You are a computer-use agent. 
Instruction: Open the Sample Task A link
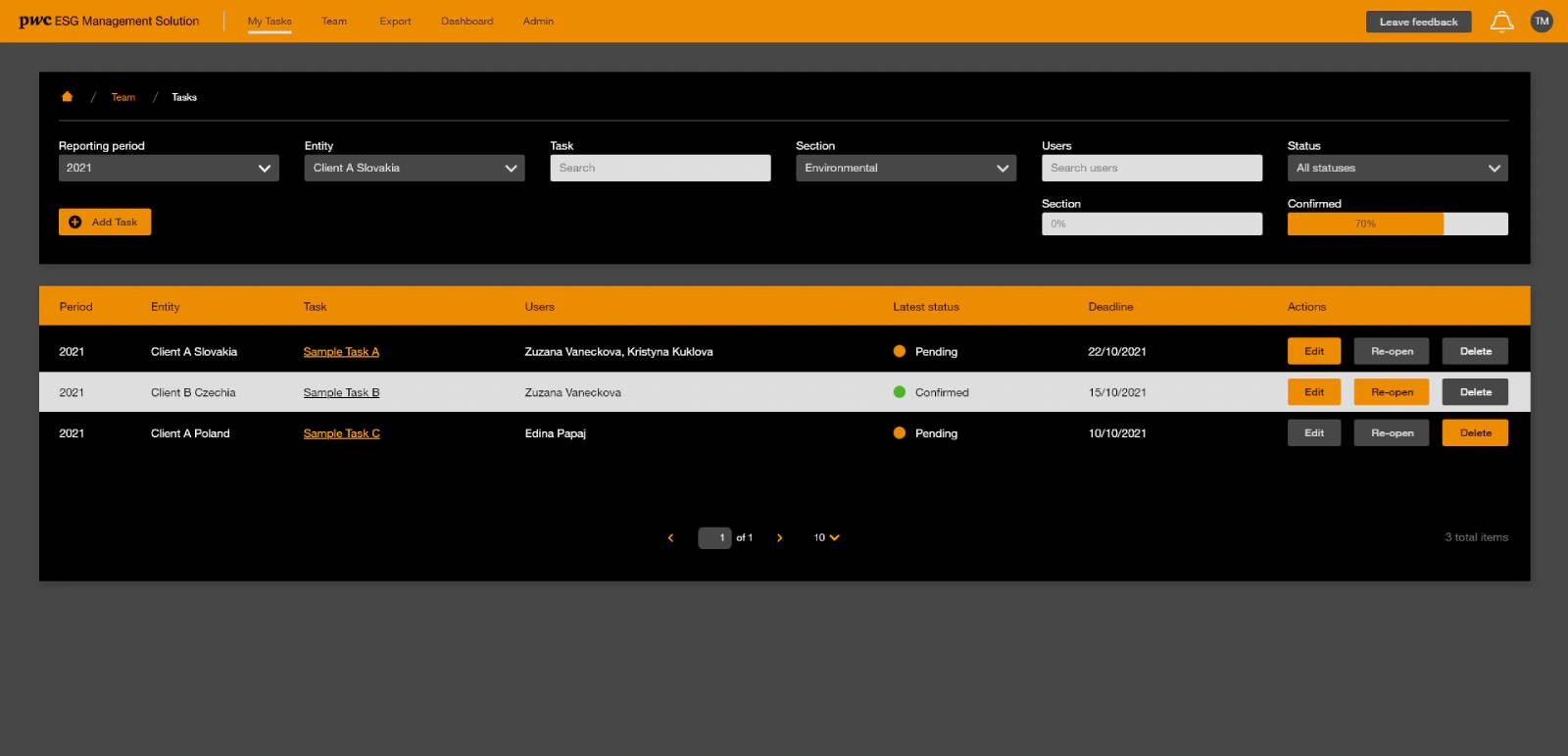(x=341, y=352)
